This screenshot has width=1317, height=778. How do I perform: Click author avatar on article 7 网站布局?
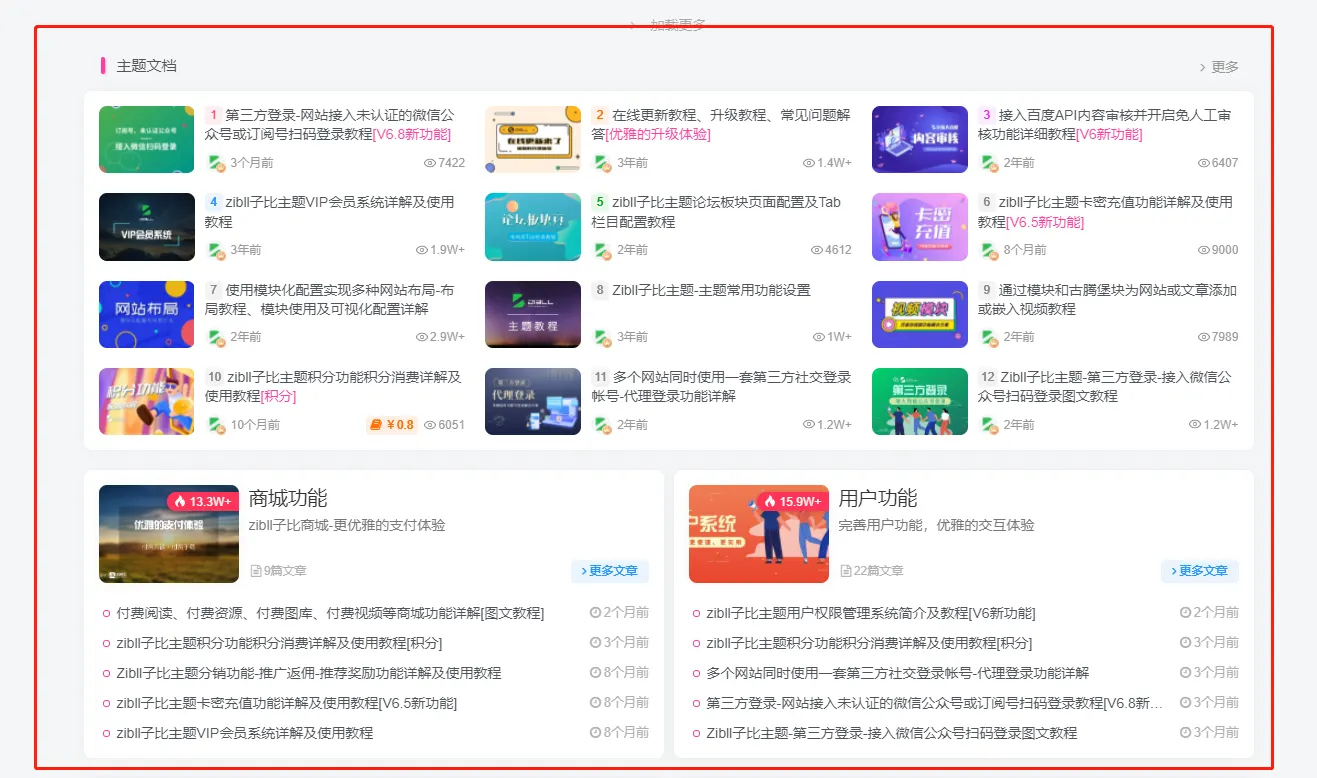(215, 337)
